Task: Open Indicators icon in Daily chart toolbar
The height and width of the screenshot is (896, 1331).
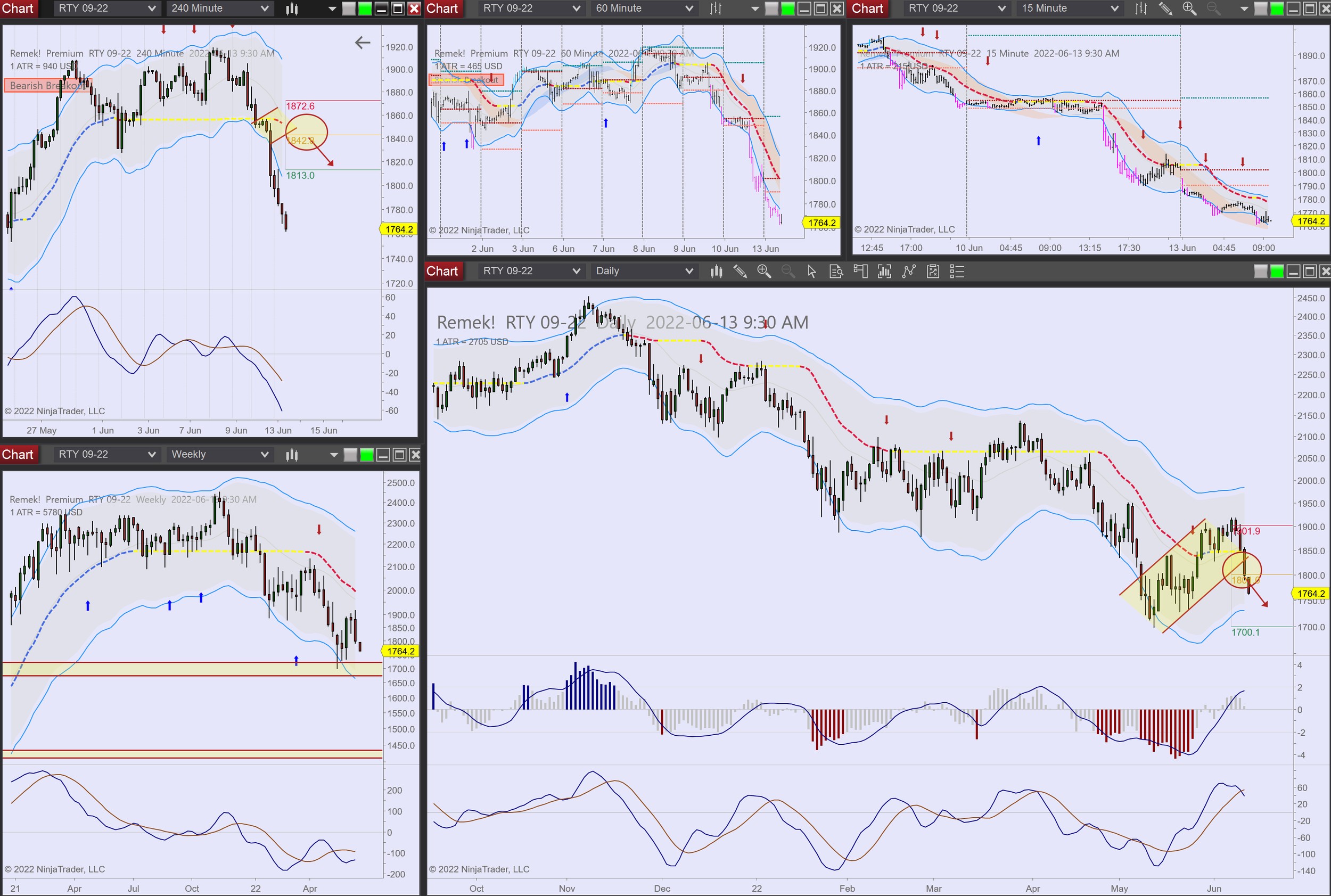Action: point(909,272)
